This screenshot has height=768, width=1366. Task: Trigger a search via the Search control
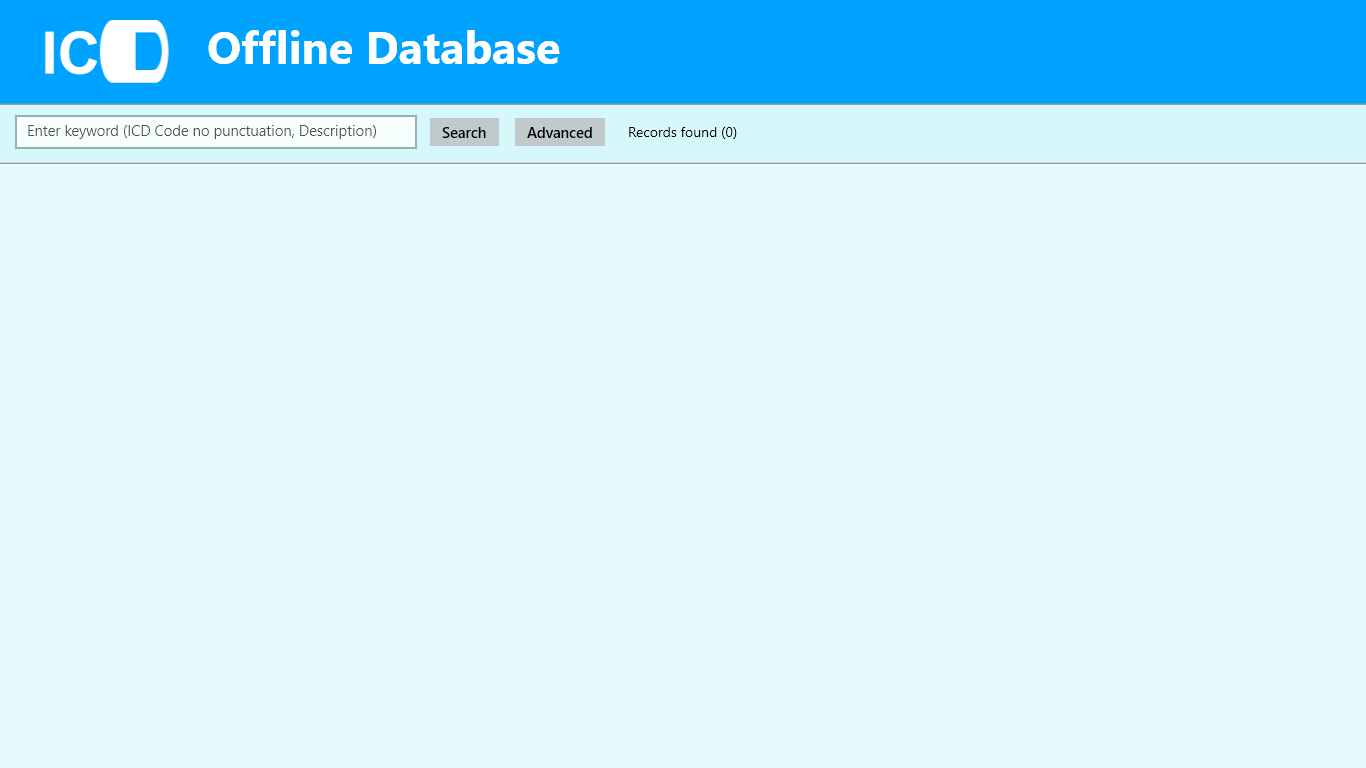(464, 131)
